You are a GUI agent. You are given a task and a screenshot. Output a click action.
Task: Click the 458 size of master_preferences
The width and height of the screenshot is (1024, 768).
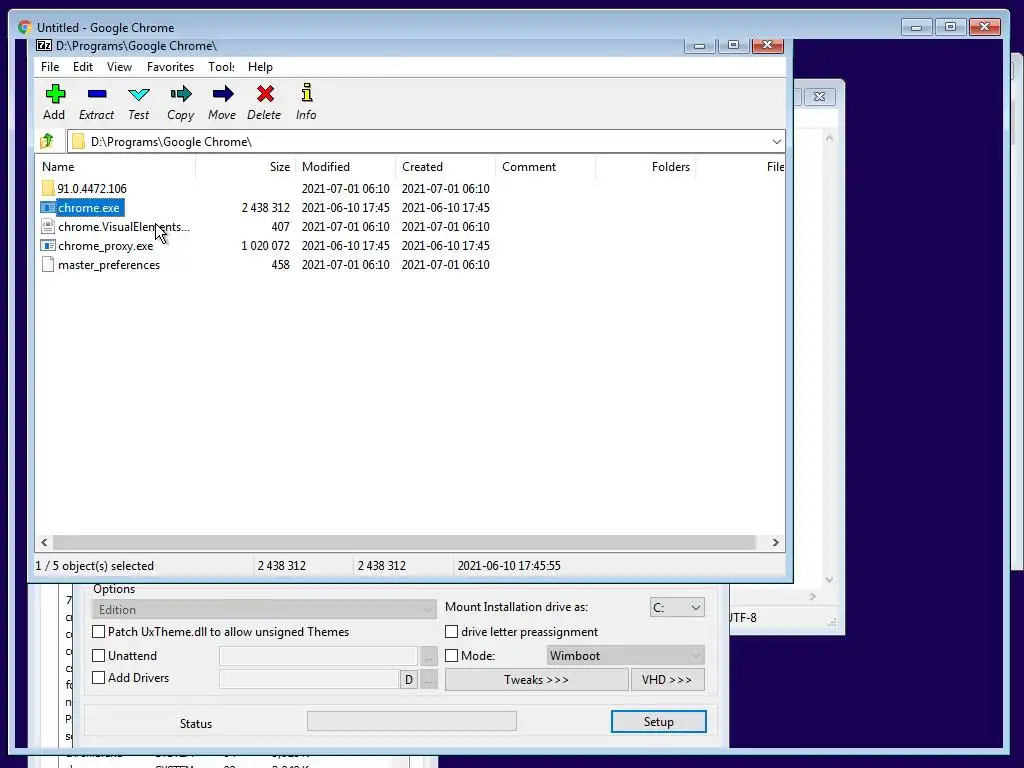[281, 264]
